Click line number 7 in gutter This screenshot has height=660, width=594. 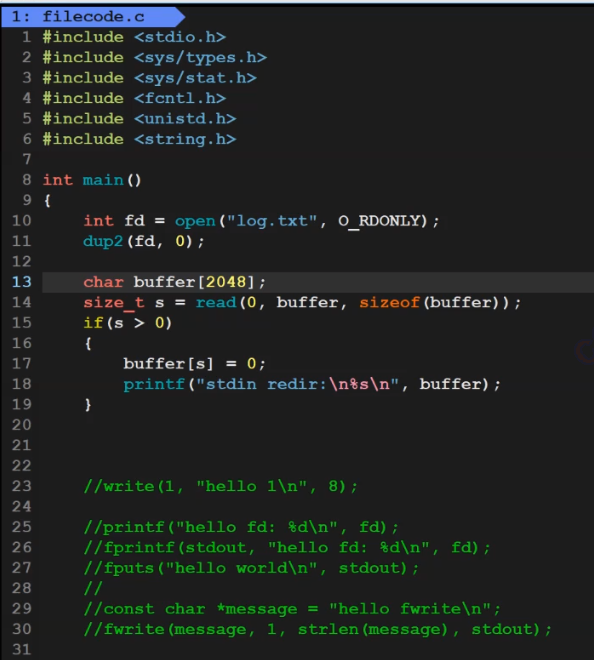click(27, 160)
